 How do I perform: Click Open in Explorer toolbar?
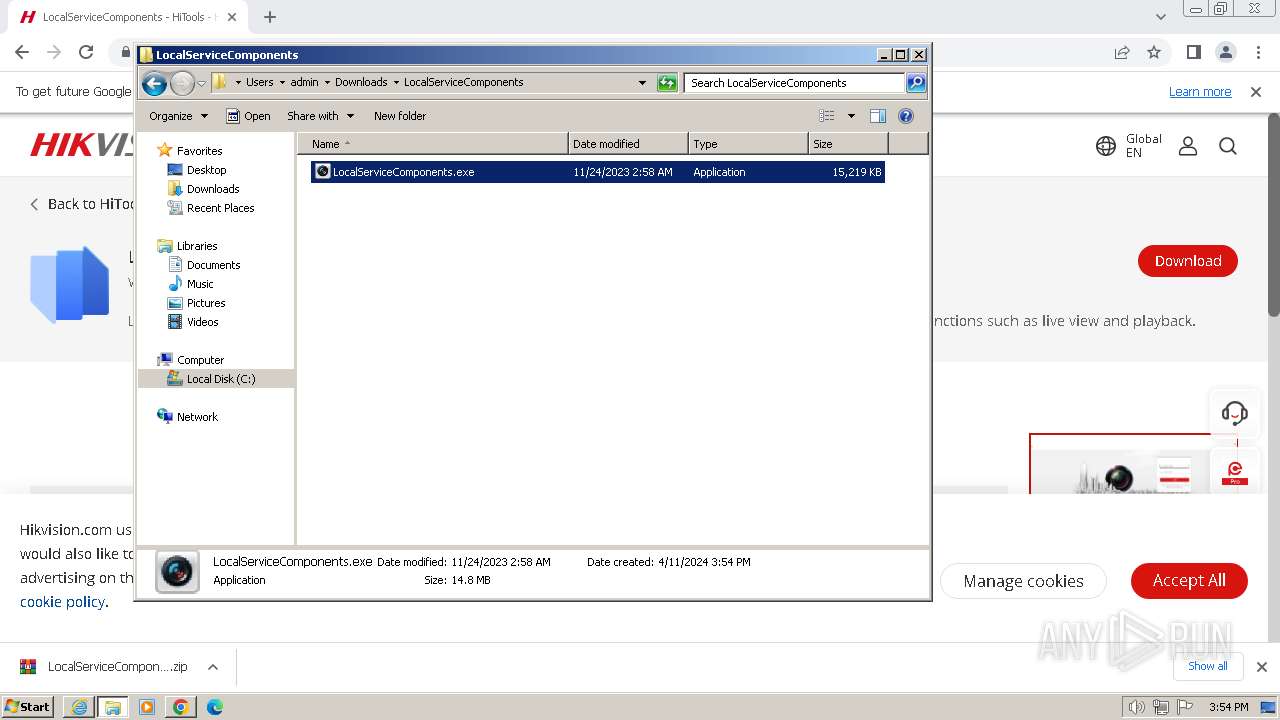click(248, 116)
